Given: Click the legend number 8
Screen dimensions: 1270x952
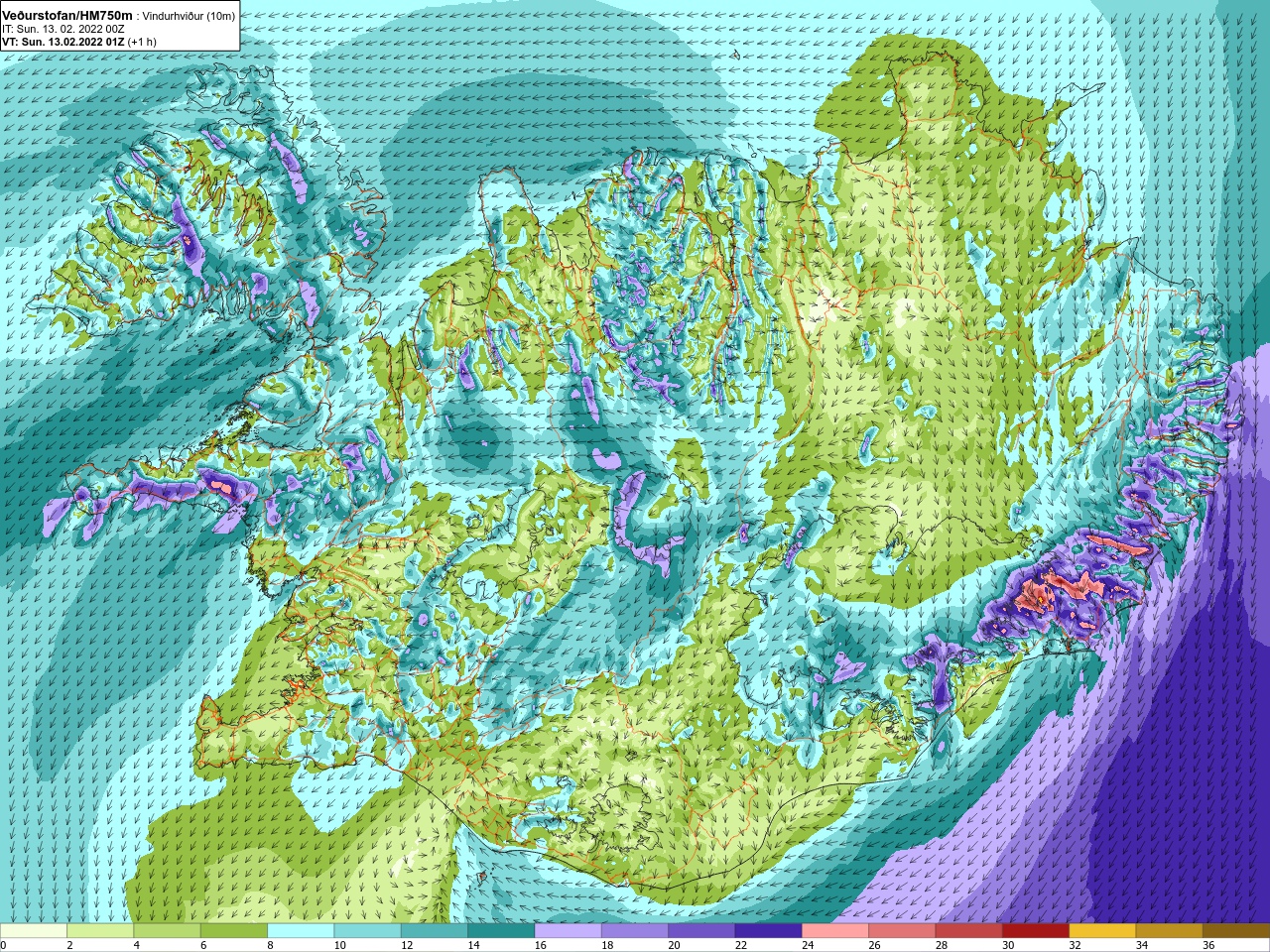Looking at the screenshot, I should [271, 945].
